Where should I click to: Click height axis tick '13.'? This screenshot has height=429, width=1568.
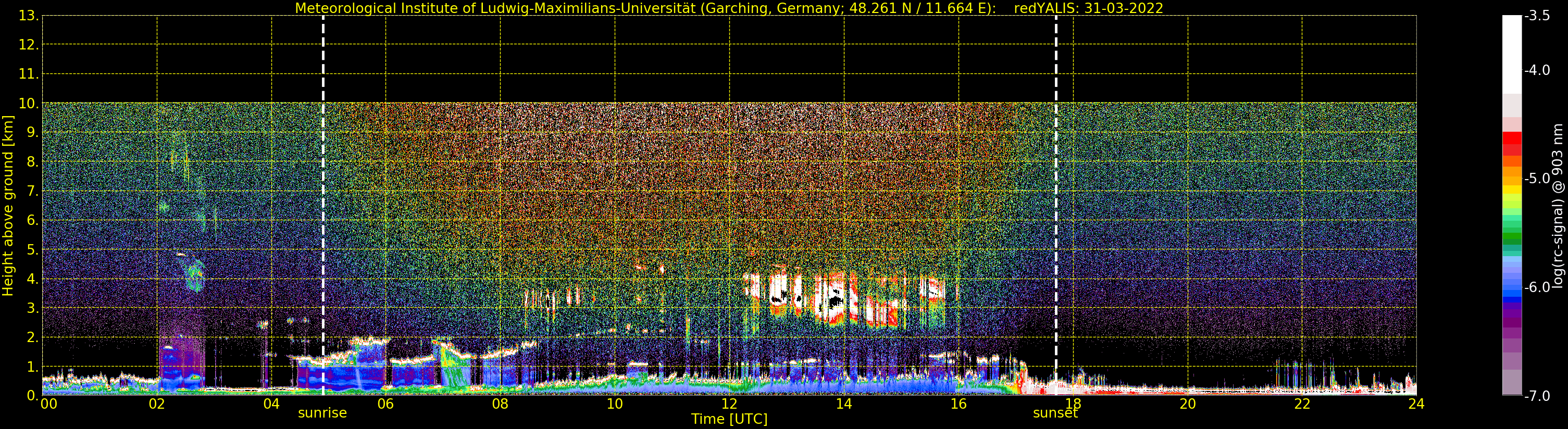(29, 16)
